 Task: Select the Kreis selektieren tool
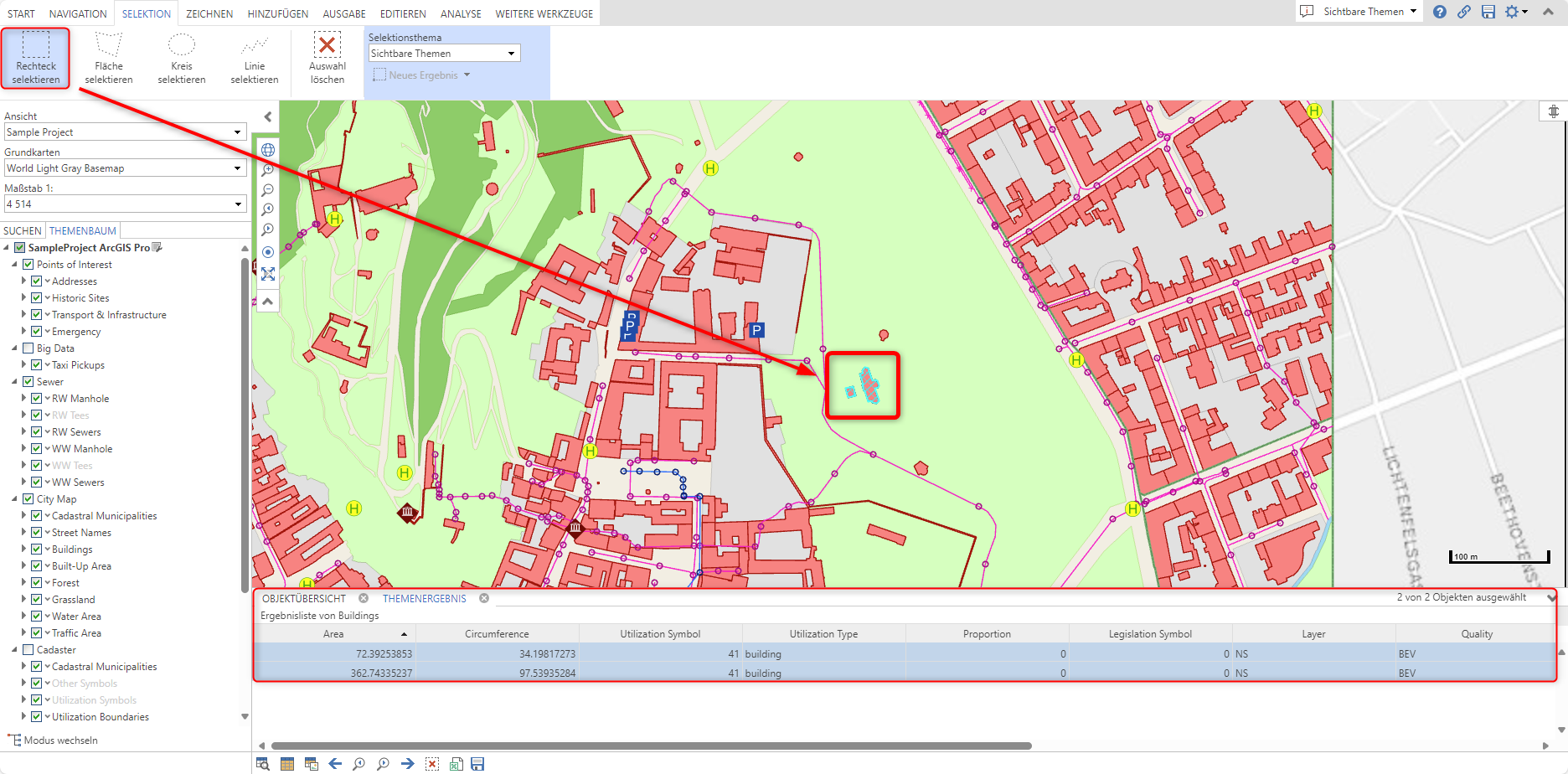[x=181, y=58]
